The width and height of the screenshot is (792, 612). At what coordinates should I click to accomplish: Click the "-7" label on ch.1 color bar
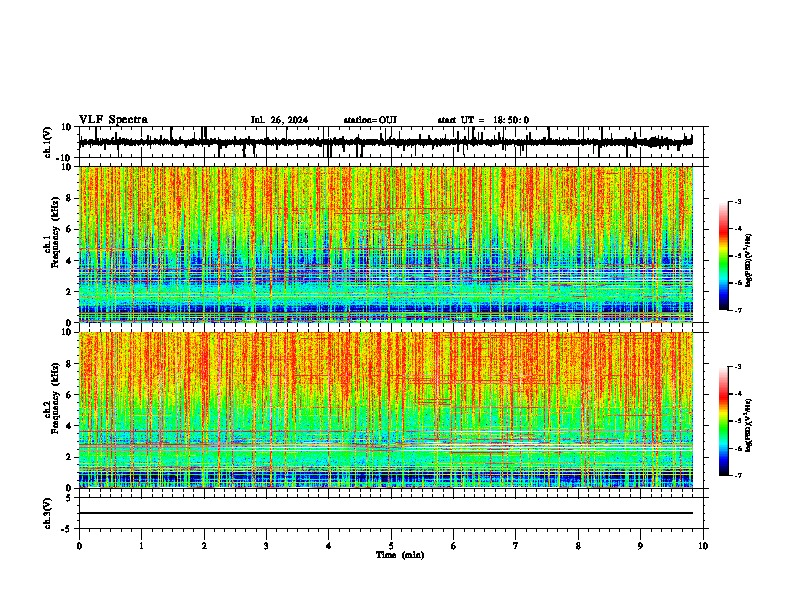click(x=737, y=310)
